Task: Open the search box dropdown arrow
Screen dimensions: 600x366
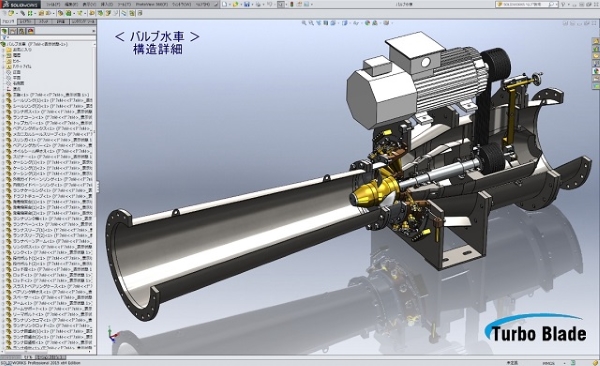Action: [x=557, y=4]
